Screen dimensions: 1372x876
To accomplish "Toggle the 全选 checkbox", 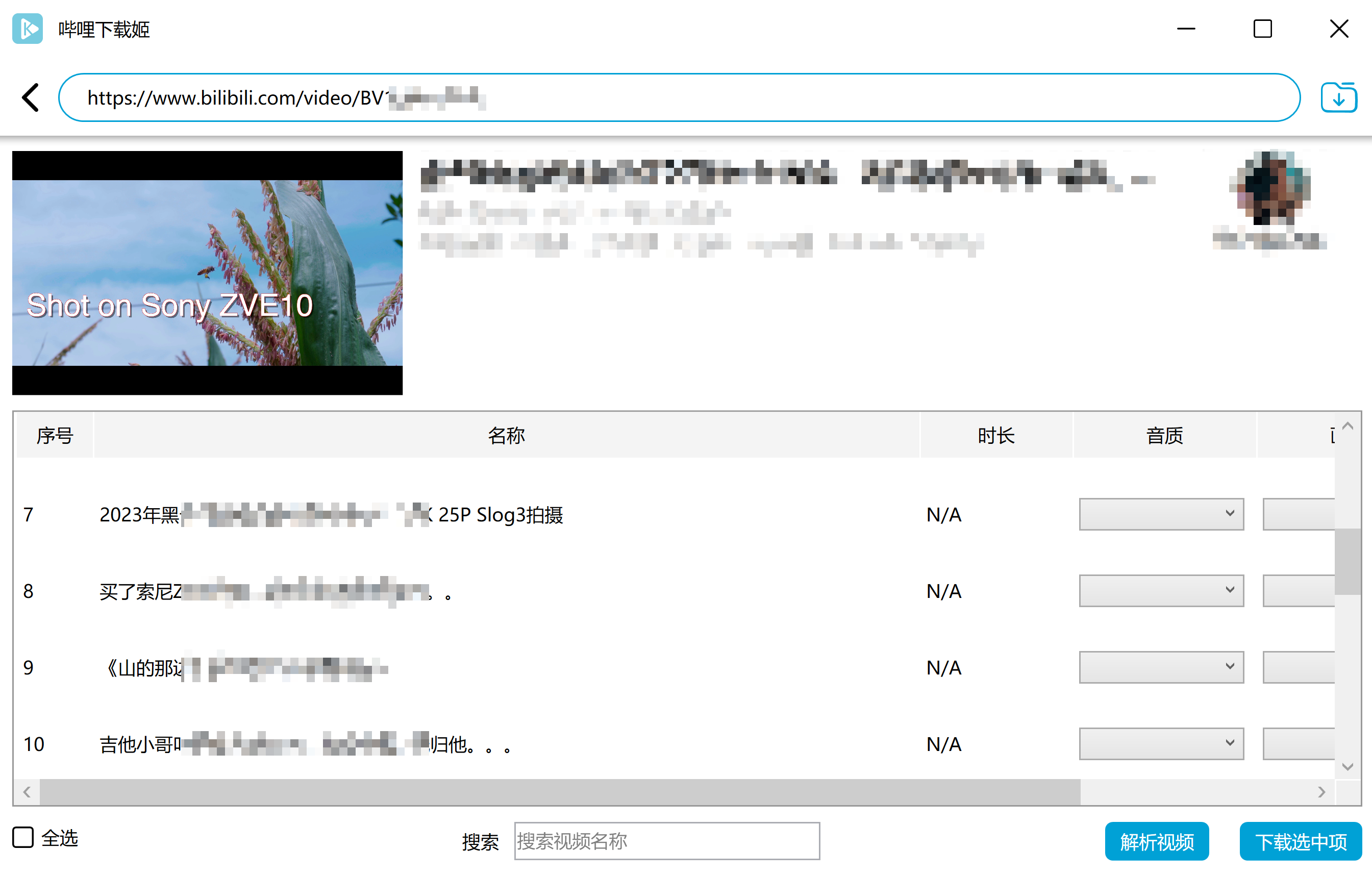I will coord(23,837).
